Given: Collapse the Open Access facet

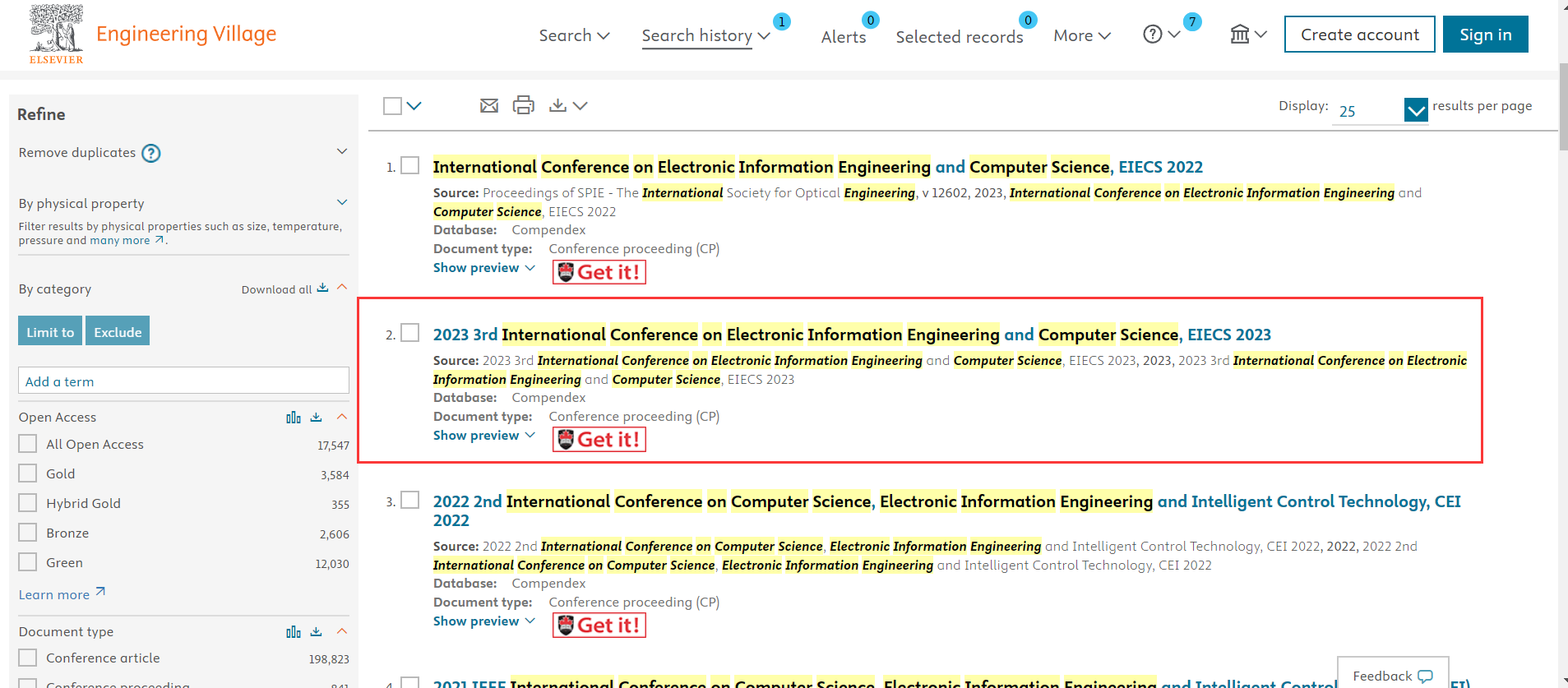Looking at the screenshot, I should click(342, 417).
